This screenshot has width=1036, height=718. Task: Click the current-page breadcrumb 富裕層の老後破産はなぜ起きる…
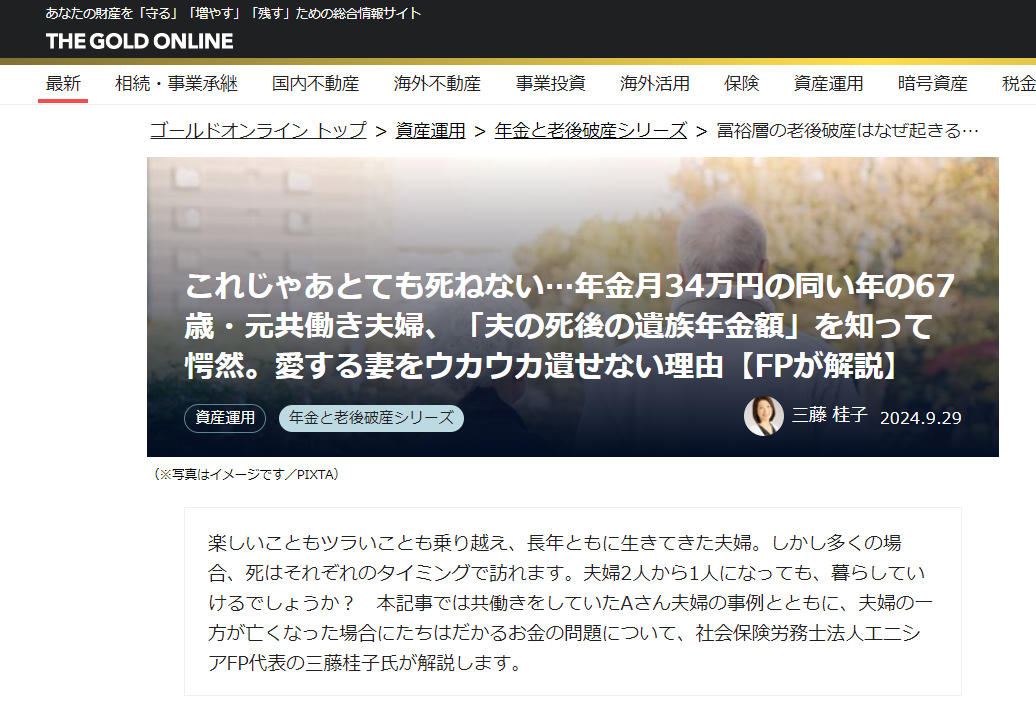848,131
